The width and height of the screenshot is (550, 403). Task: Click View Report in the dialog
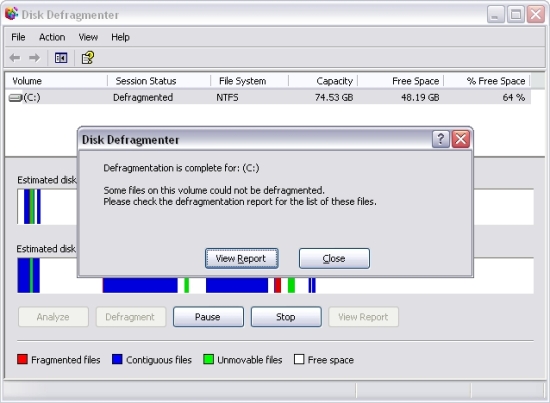242,258
